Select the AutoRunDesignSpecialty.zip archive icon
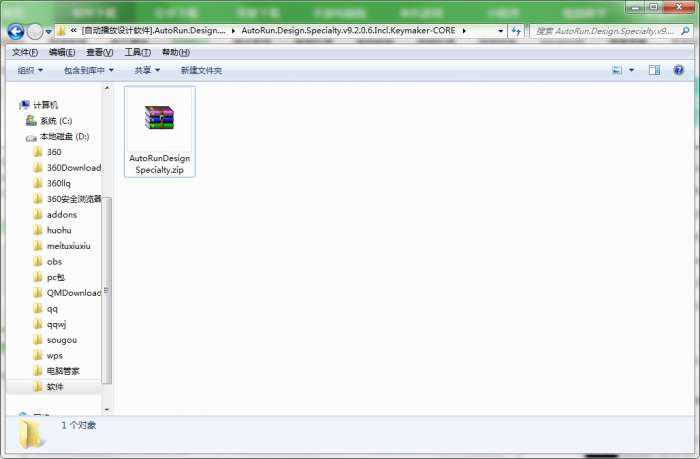 tap(159, 117)
